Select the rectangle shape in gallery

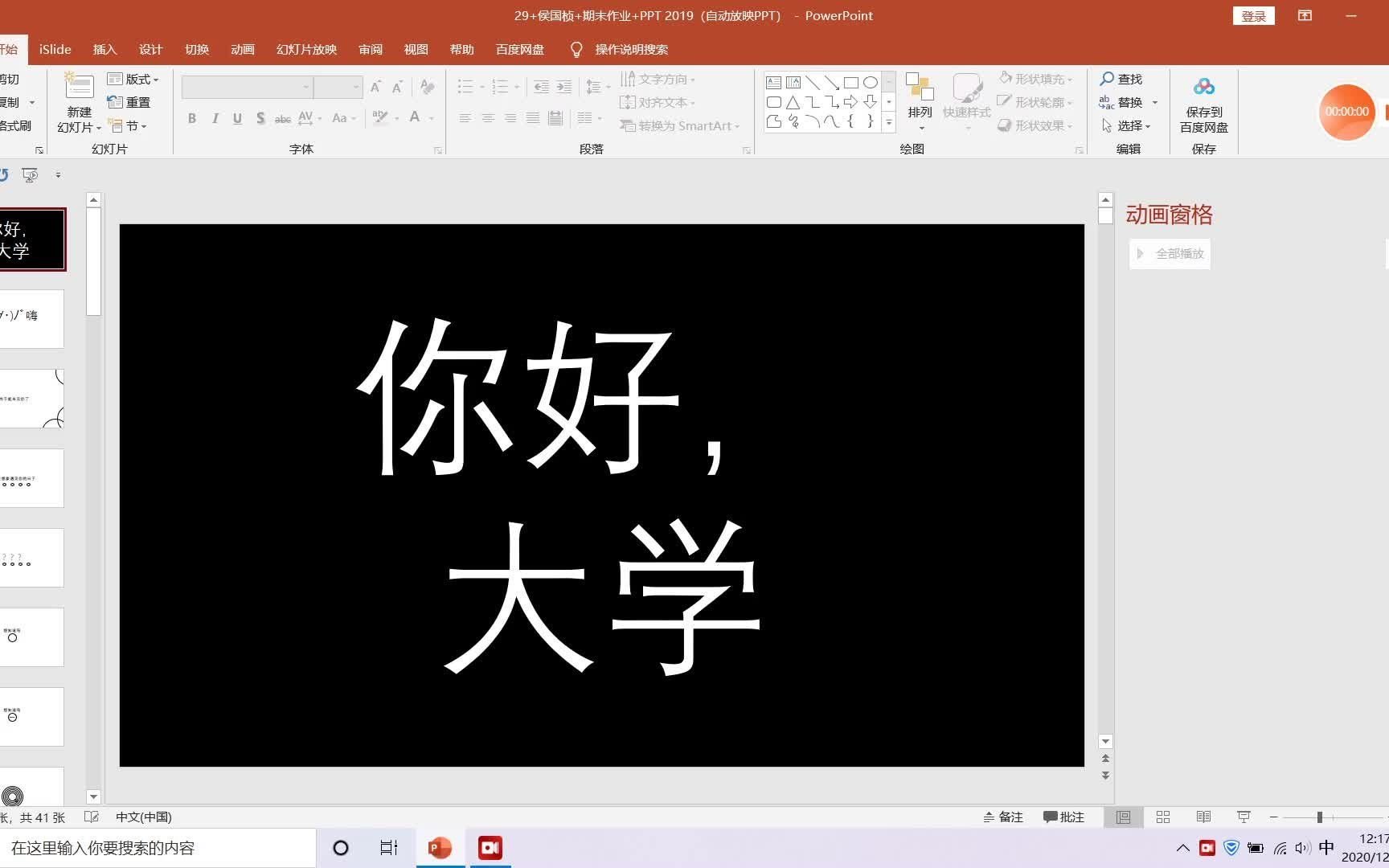tap(851, 82)
